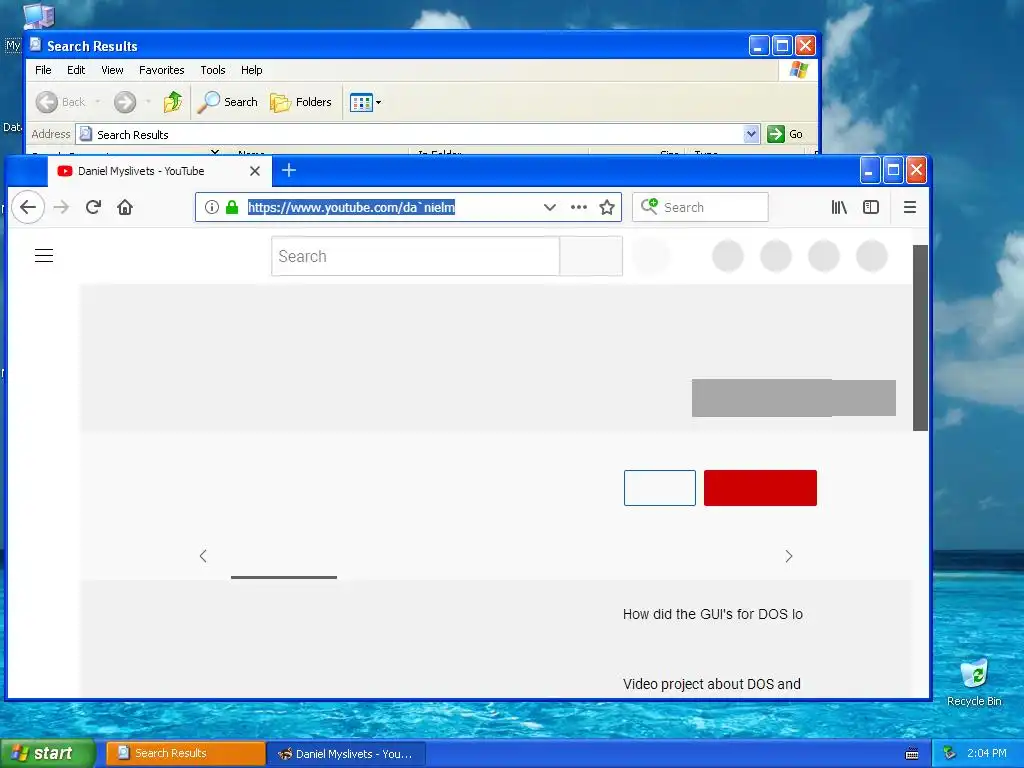This screenshot has height=768, width=1024.
Task: Click the YouTube page scrollbar thumb
Action: point(920,338)
